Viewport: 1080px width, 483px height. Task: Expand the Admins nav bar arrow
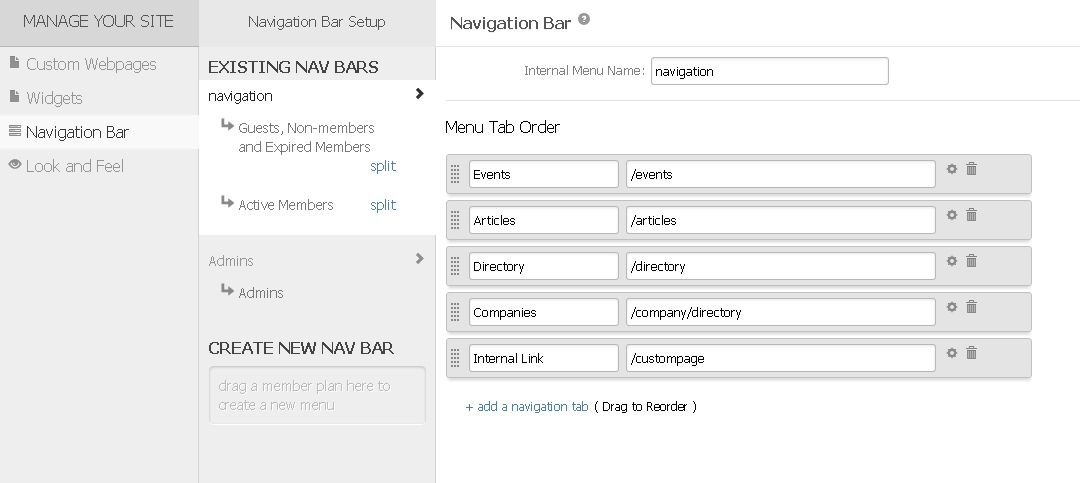click(x=419, y=259)
